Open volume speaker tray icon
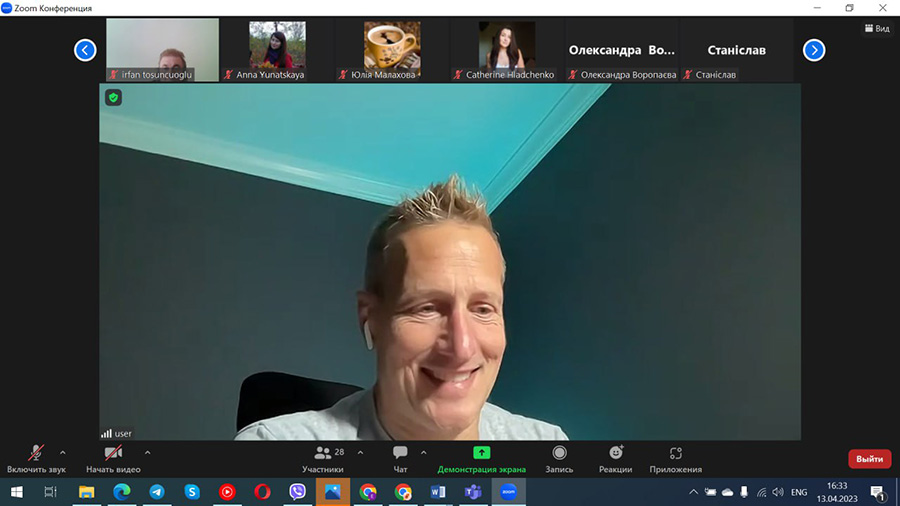The height and width of the screenshot is (506, 900). click(x=778, y=492)
